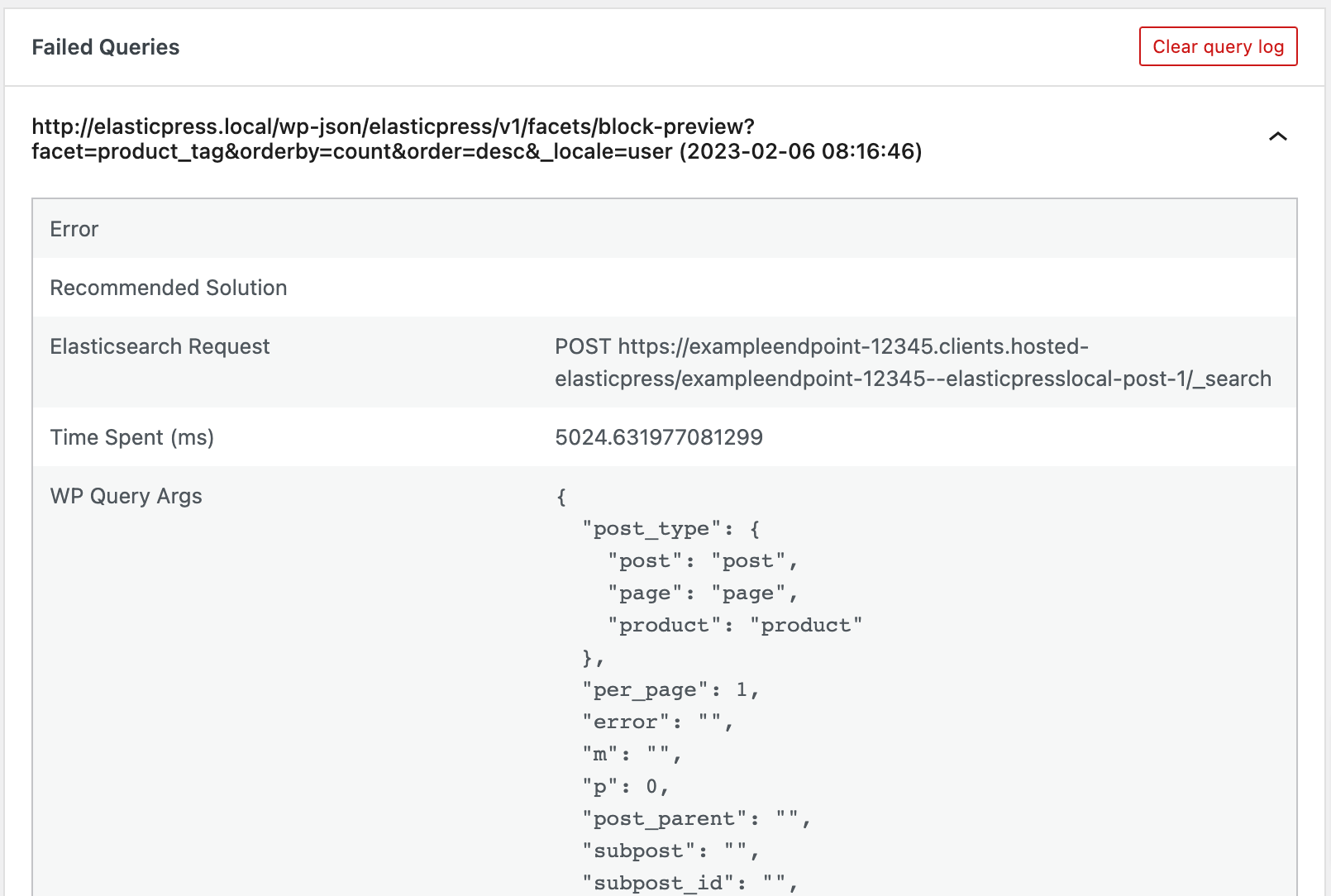Click the Time Spent (ms) label
This screenshot has height=896, width=1331.
(132, 437)
